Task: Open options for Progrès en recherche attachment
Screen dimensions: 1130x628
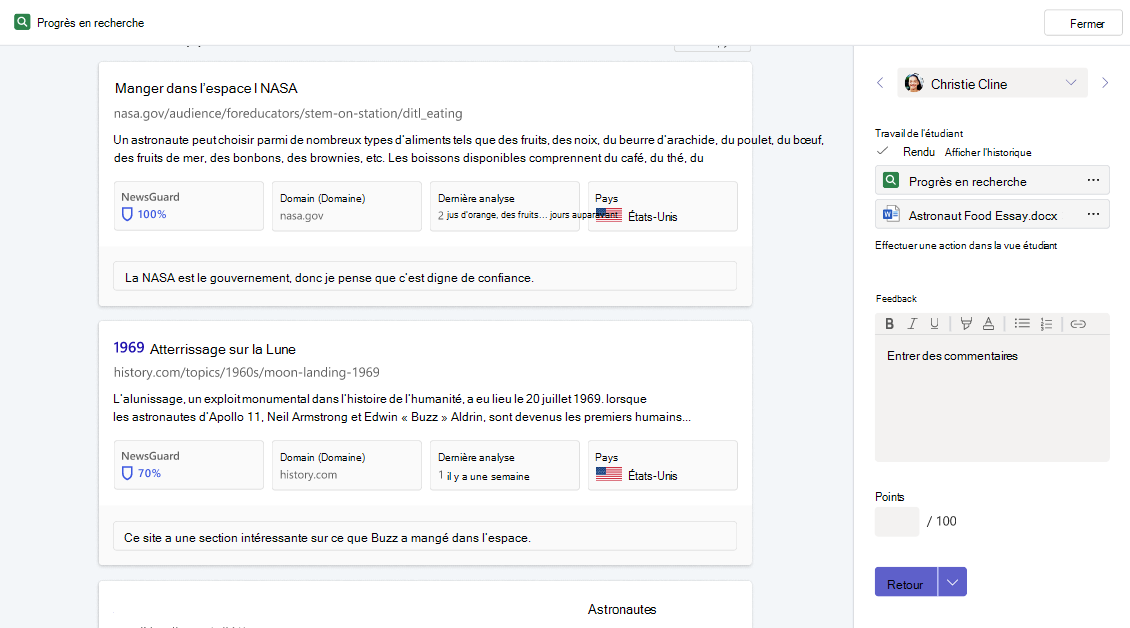Action: (x=1093, y=180)
